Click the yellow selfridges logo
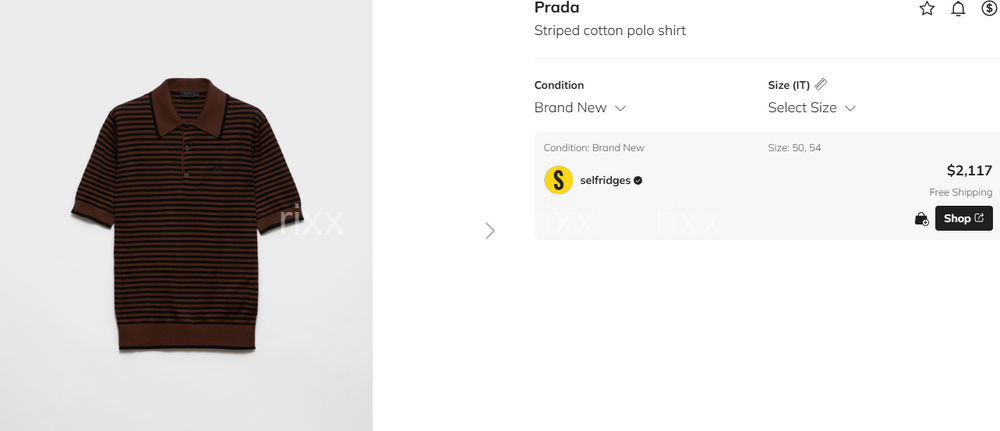 tap(558, 180)
